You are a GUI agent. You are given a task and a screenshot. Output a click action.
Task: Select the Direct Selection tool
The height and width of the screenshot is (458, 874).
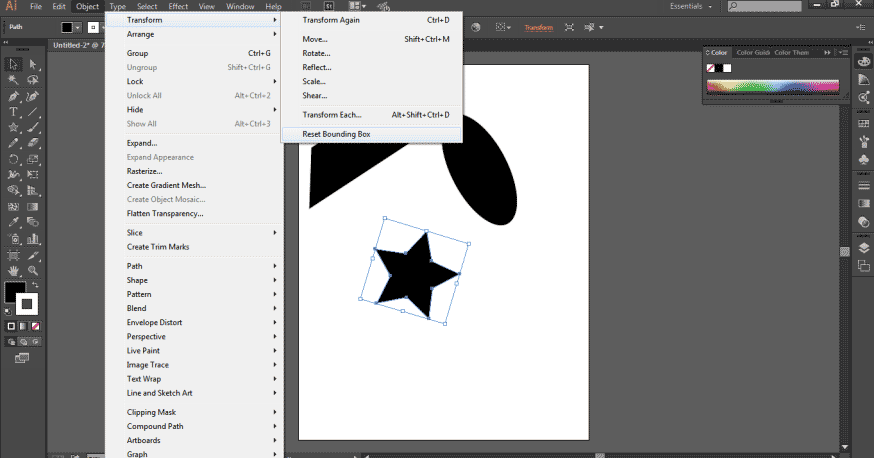click(33, 64)
